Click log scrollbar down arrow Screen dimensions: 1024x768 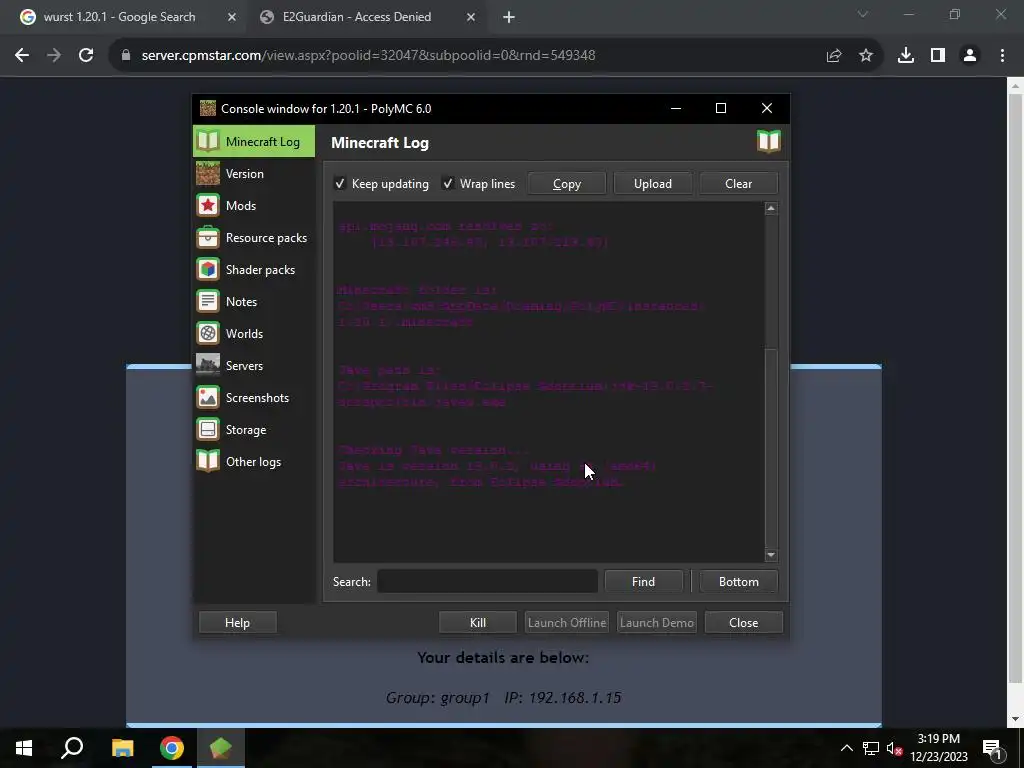[771, 555]
